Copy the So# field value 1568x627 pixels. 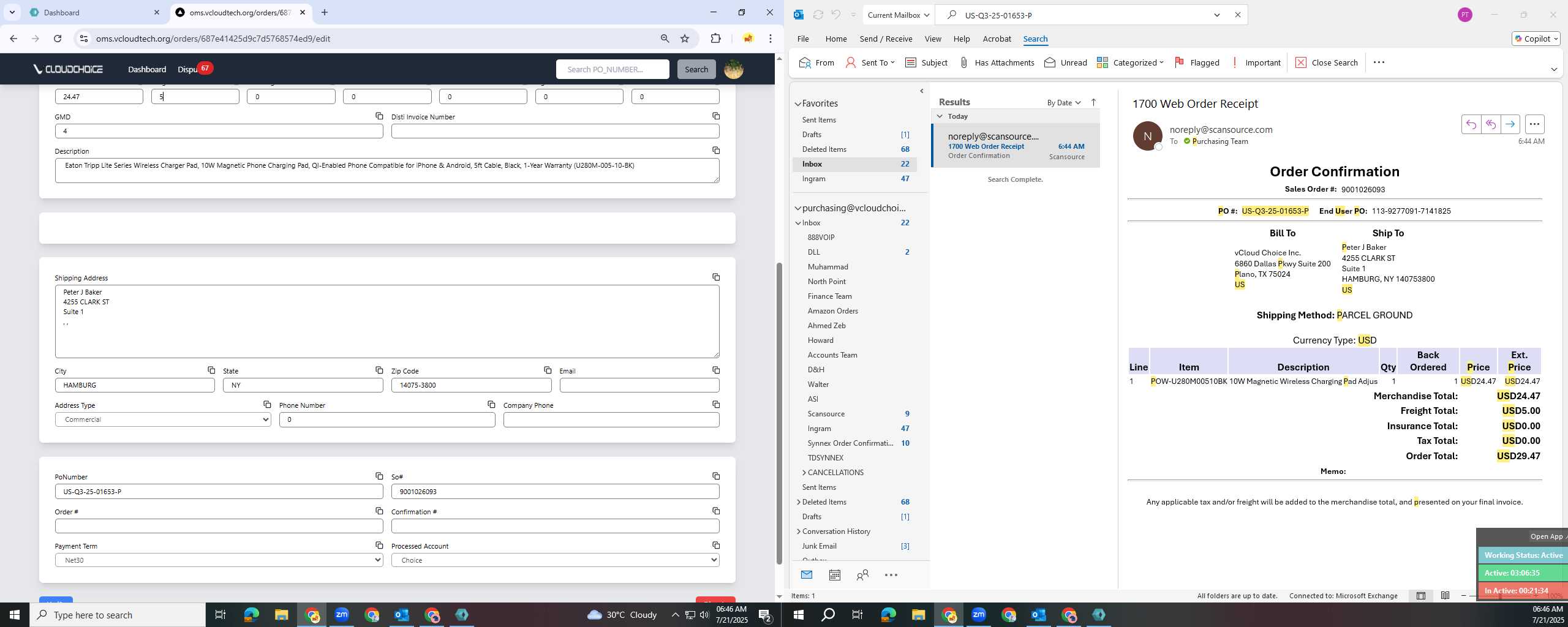point(715,476)
